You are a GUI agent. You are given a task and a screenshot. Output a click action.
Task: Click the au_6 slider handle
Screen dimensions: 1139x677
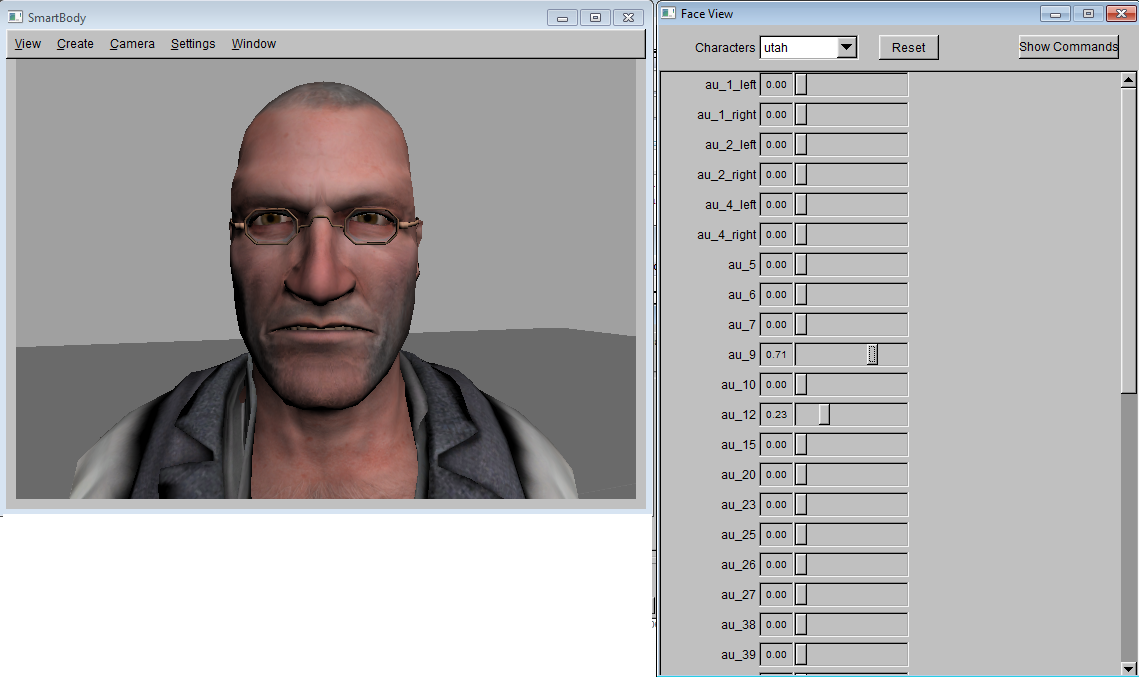[801, 294]
